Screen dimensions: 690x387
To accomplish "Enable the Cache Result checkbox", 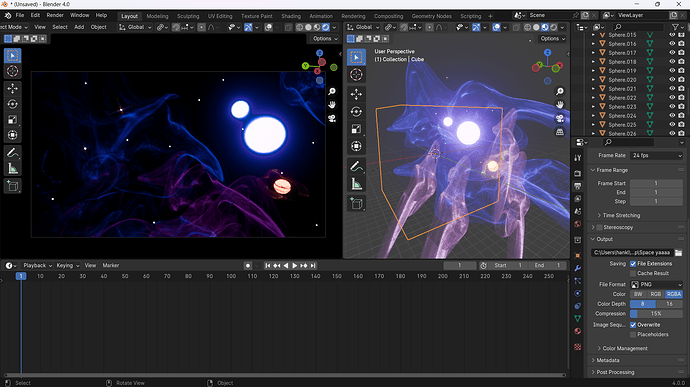I will click(633, 273).
